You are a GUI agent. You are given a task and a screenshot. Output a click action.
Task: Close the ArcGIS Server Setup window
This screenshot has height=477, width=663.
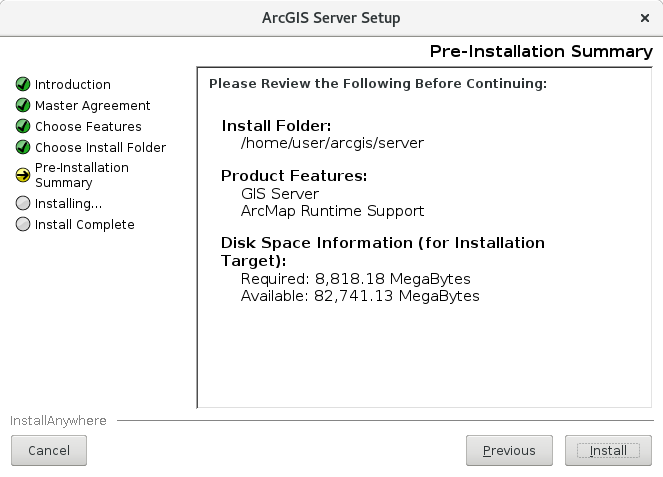pos(644,18)
